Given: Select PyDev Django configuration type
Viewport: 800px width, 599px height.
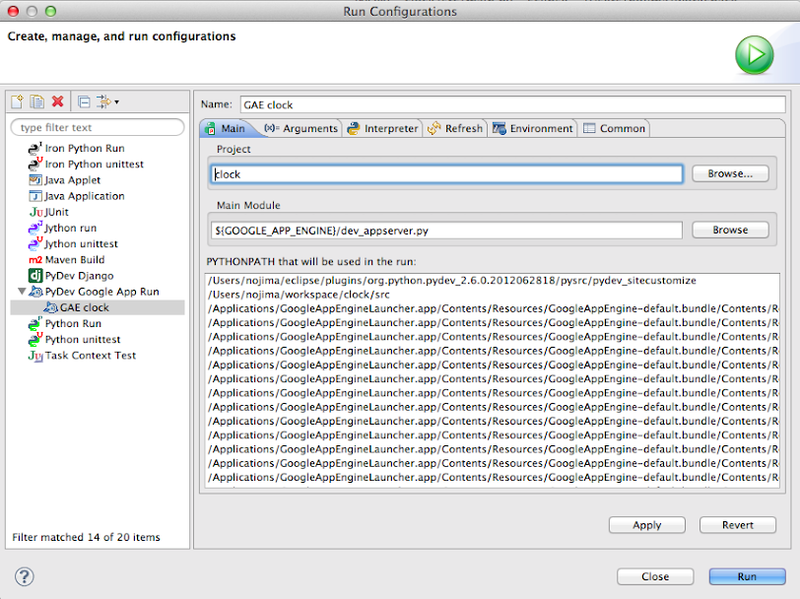Looking at the screenshot, I should tap(78, 276).
